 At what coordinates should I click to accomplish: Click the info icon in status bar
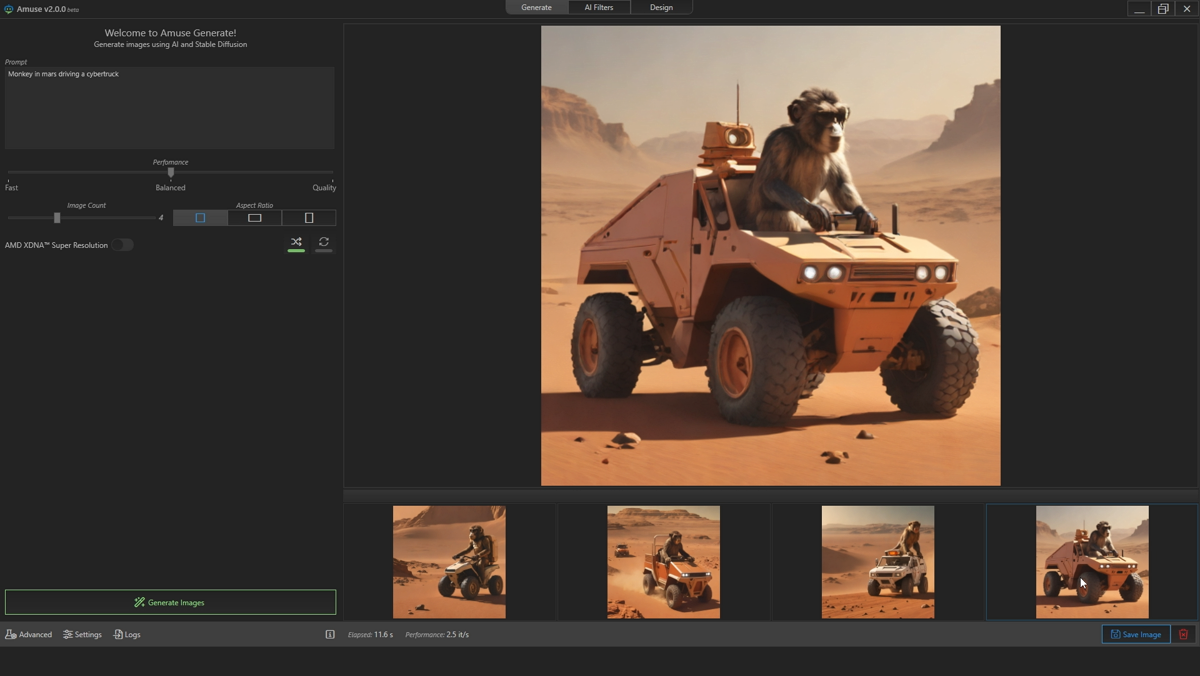330,634
